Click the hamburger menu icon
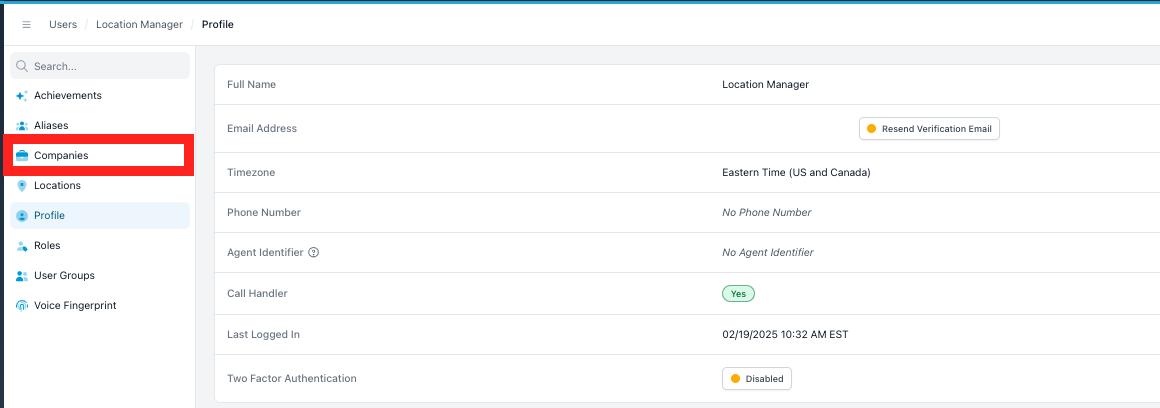Image resolution: width=1160 pixels, height=408 pixels. coord(27,24)
